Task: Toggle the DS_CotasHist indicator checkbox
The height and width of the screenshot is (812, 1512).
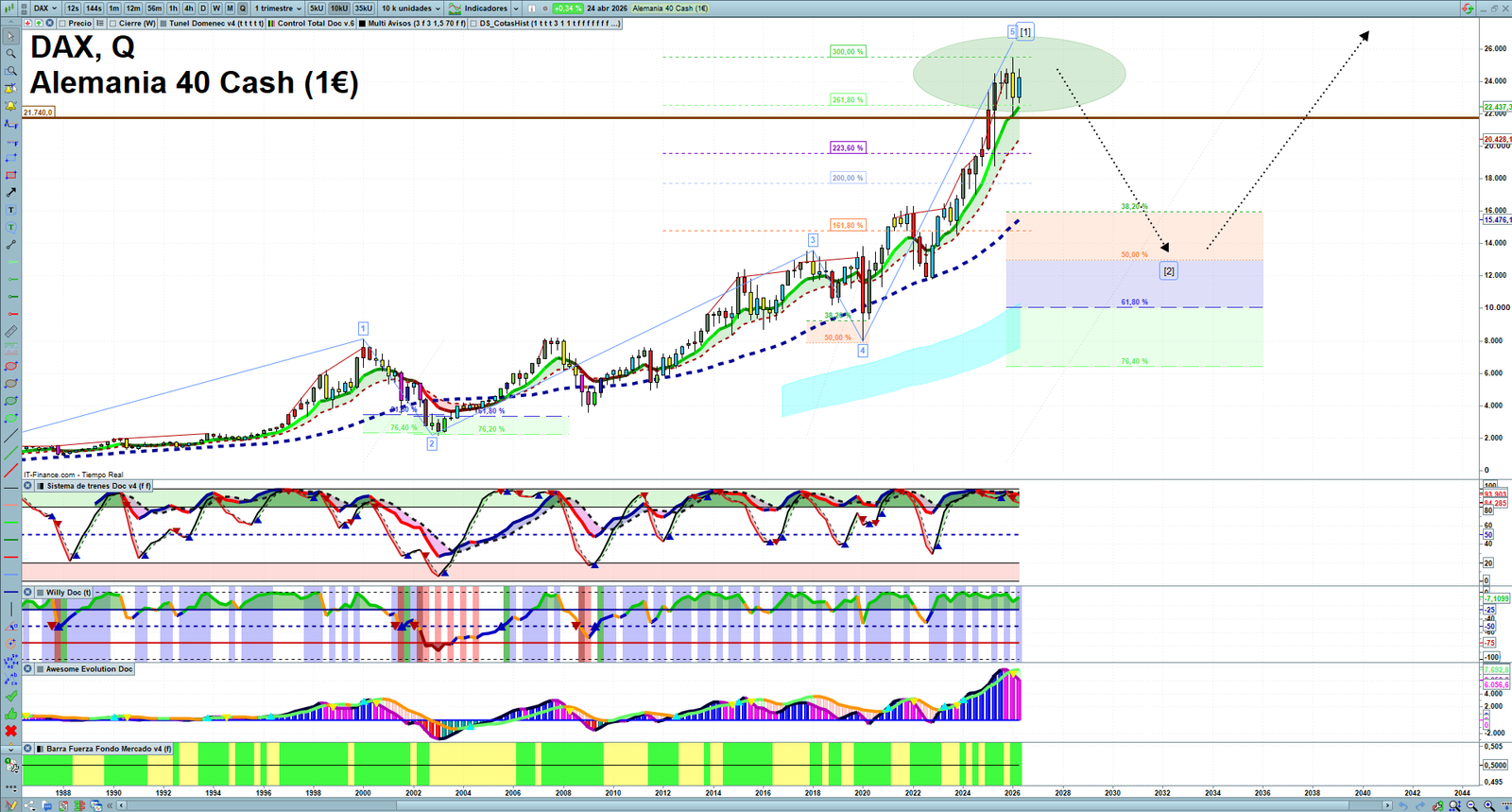Action: [x=474, y=24]
